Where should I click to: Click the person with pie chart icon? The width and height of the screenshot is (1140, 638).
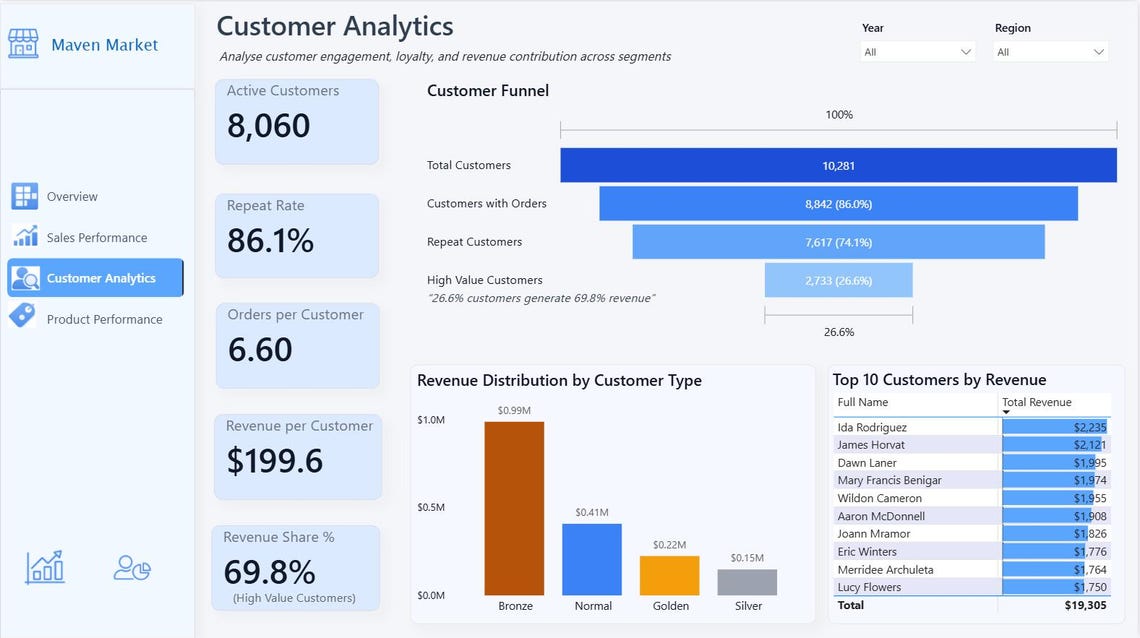click(x=132, y=568)
